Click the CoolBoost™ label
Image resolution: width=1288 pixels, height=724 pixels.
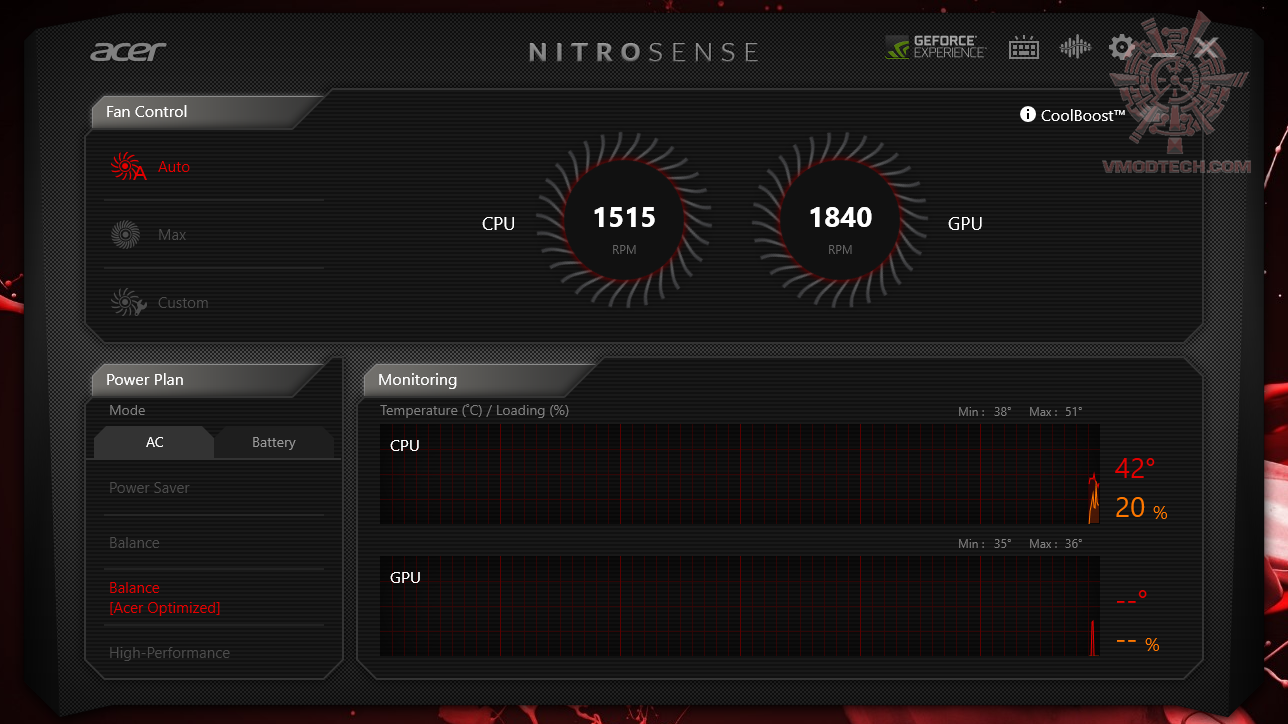(x=1083, y=115)
